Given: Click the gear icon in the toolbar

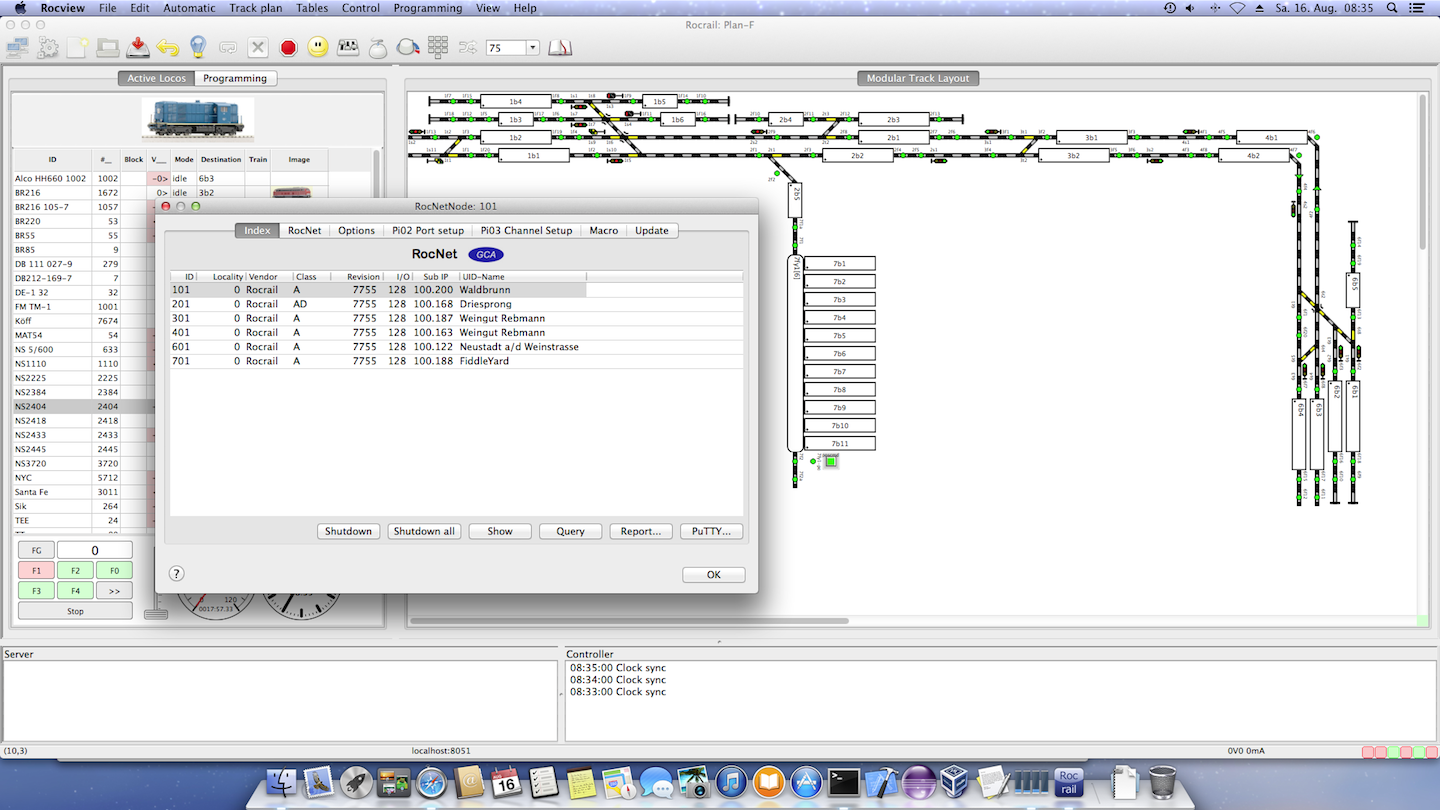Looking at the screenshot, I should 48,47.
